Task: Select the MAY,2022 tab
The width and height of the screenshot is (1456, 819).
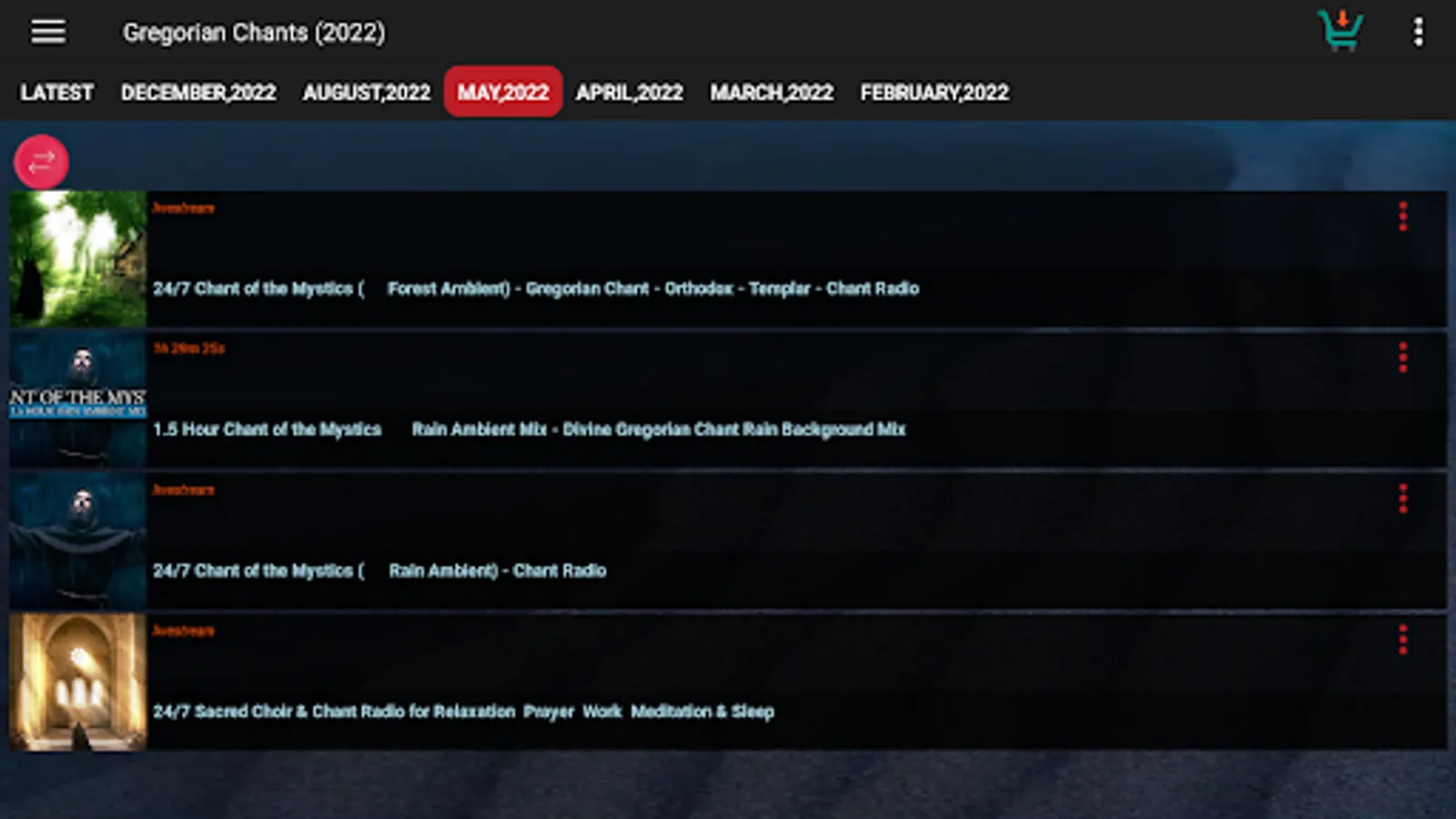Action: [503, 92]
